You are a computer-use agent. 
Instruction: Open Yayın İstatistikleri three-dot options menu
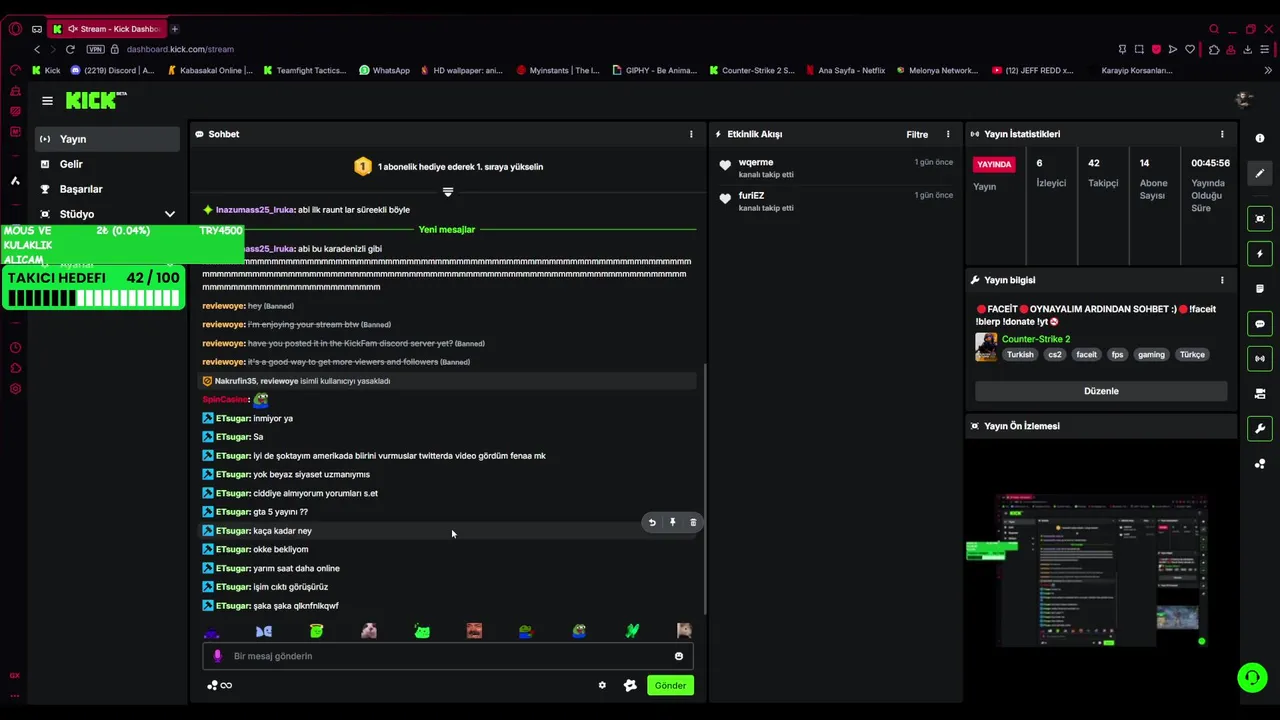click(1222, 134)
